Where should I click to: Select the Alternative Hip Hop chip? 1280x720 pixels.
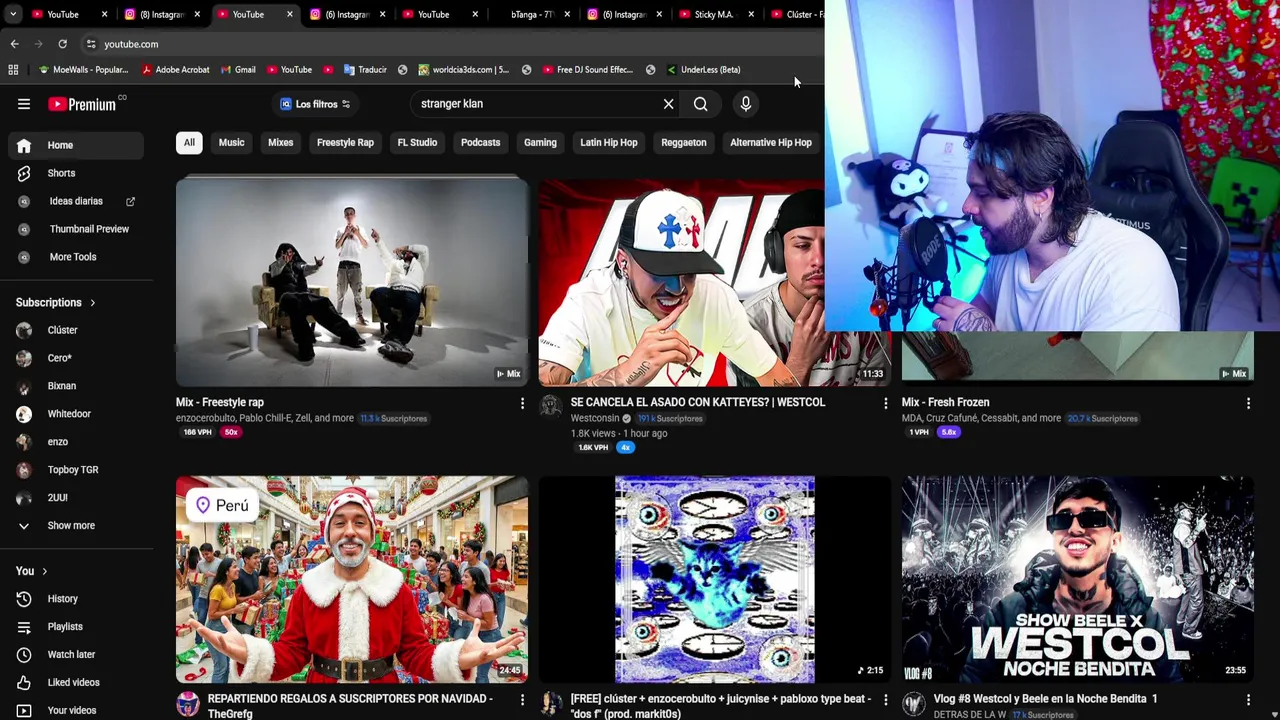pos(771,142)
